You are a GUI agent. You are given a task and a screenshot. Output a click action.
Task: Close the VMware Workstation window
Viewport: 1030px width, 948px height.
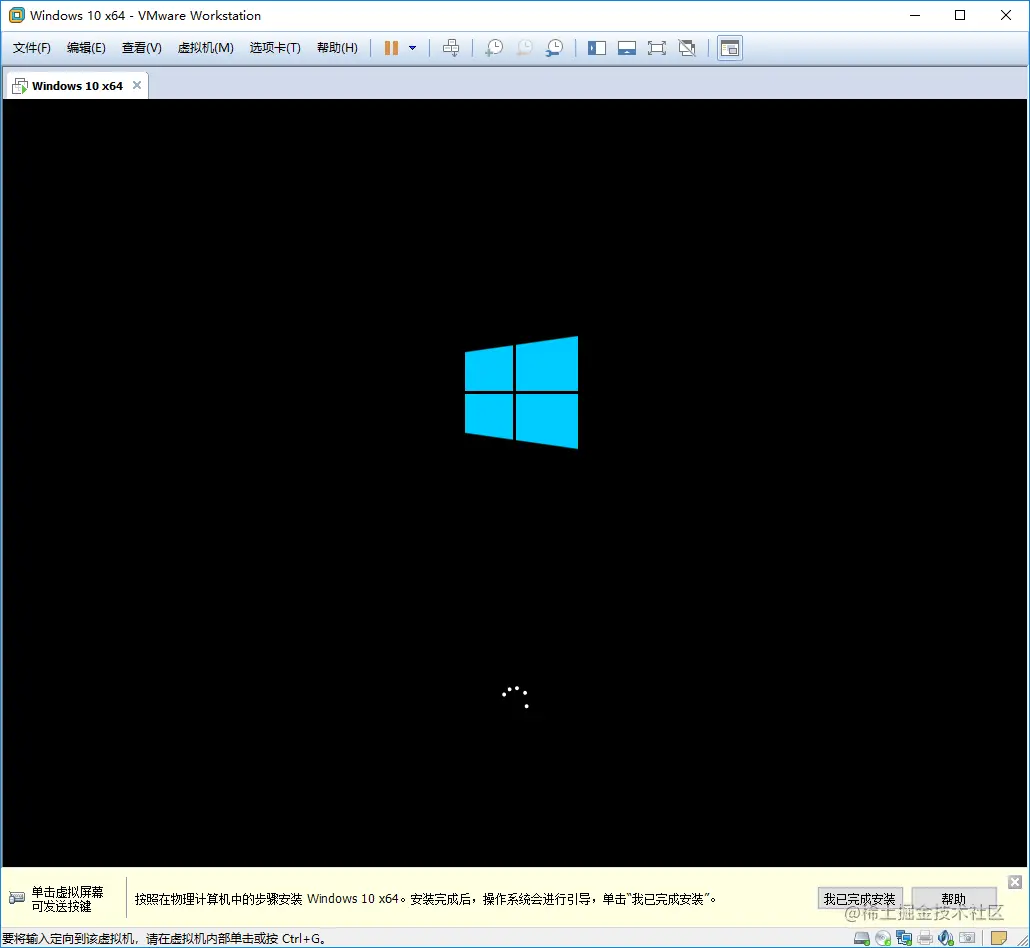1006,15
